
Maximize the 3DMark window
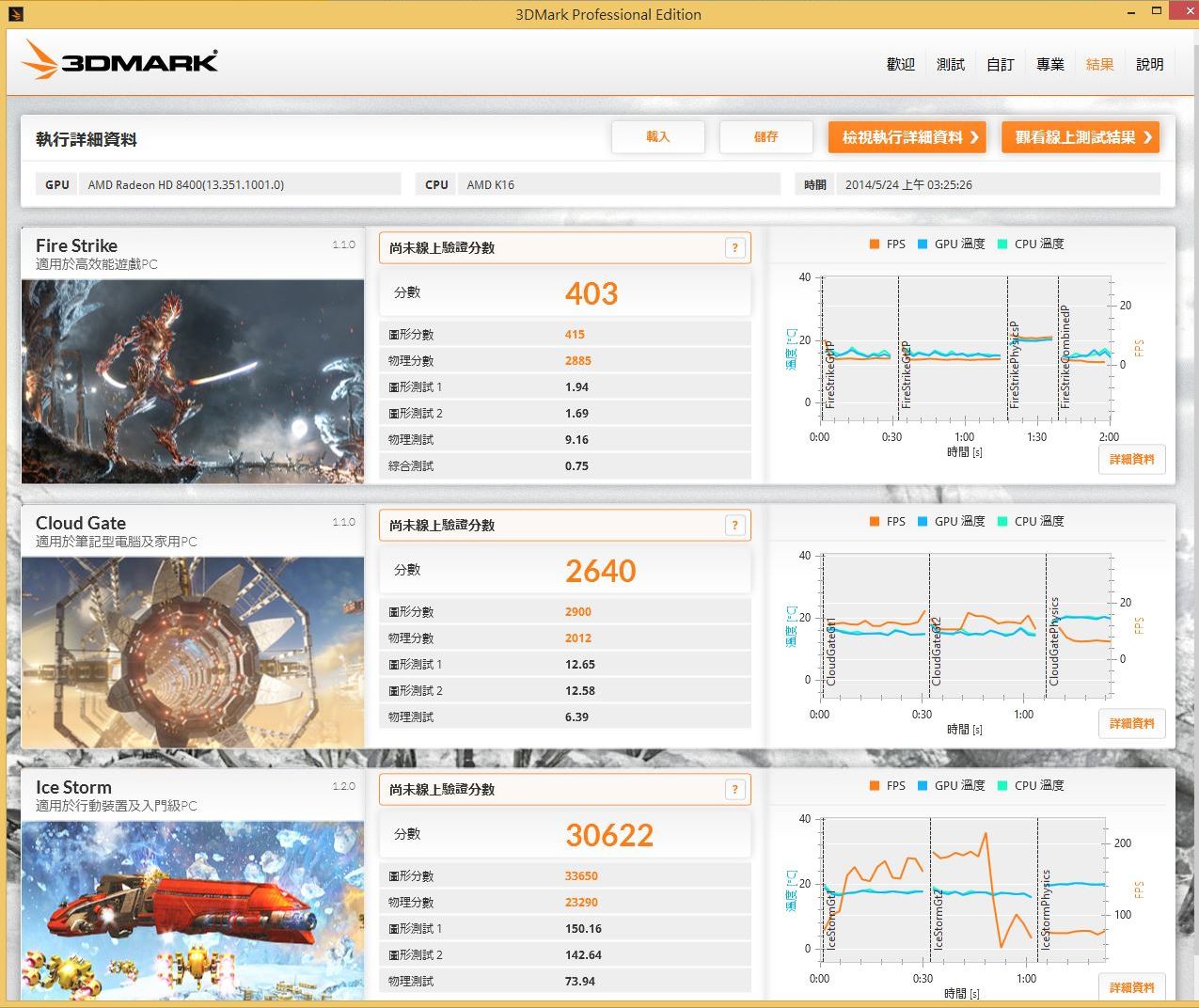coord(1156,13)
